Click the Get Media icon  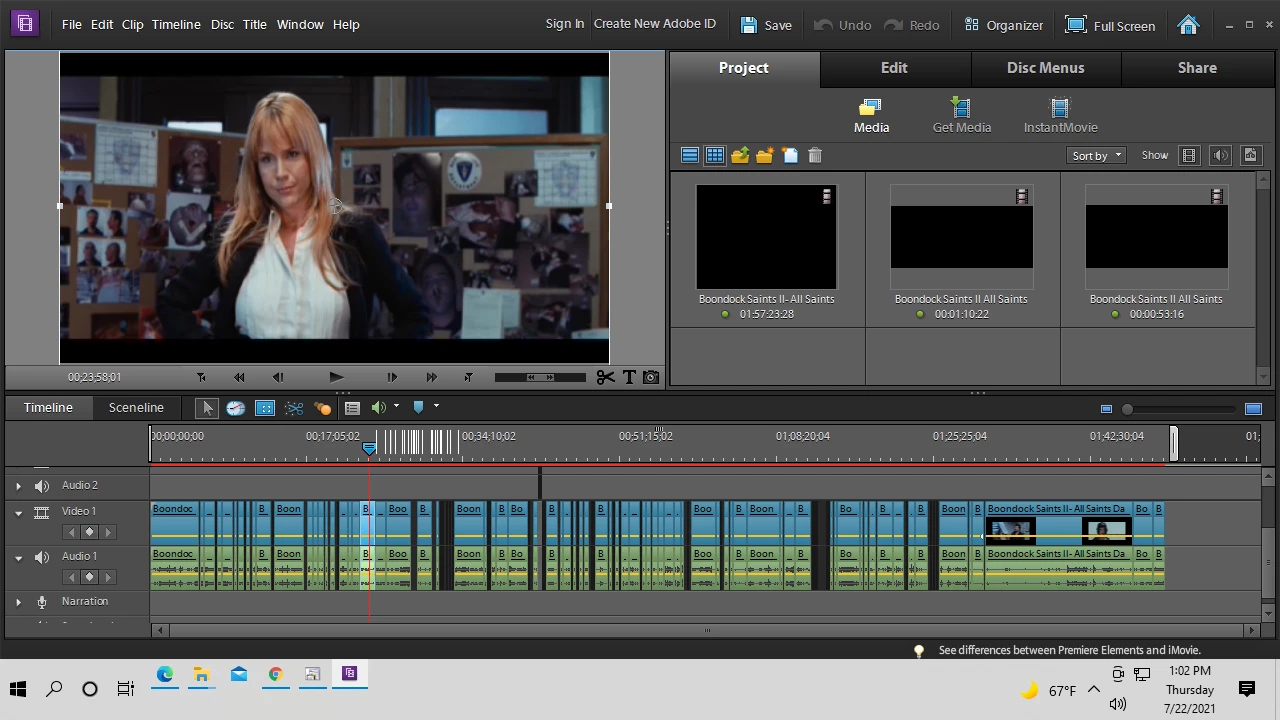[962, 115]
